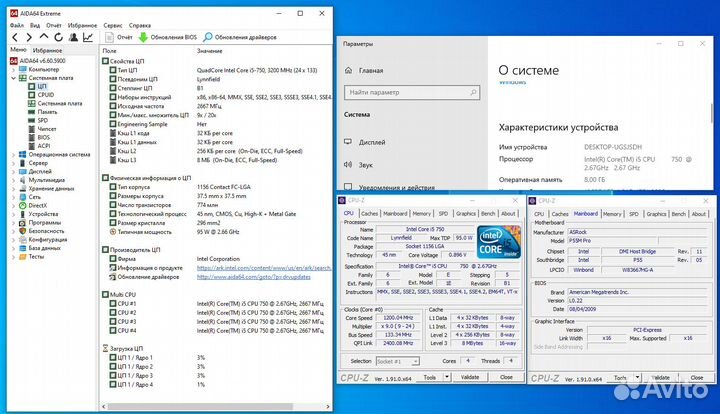Expand Сервер tree node
The height and width of the screenshot is (414, 720).
tap(13, 163)
